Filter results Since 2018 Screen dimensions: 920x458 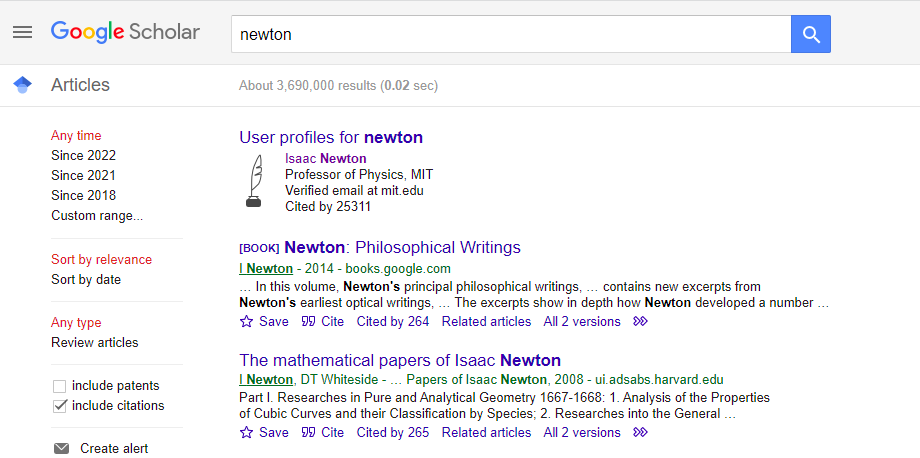[83, 195]
